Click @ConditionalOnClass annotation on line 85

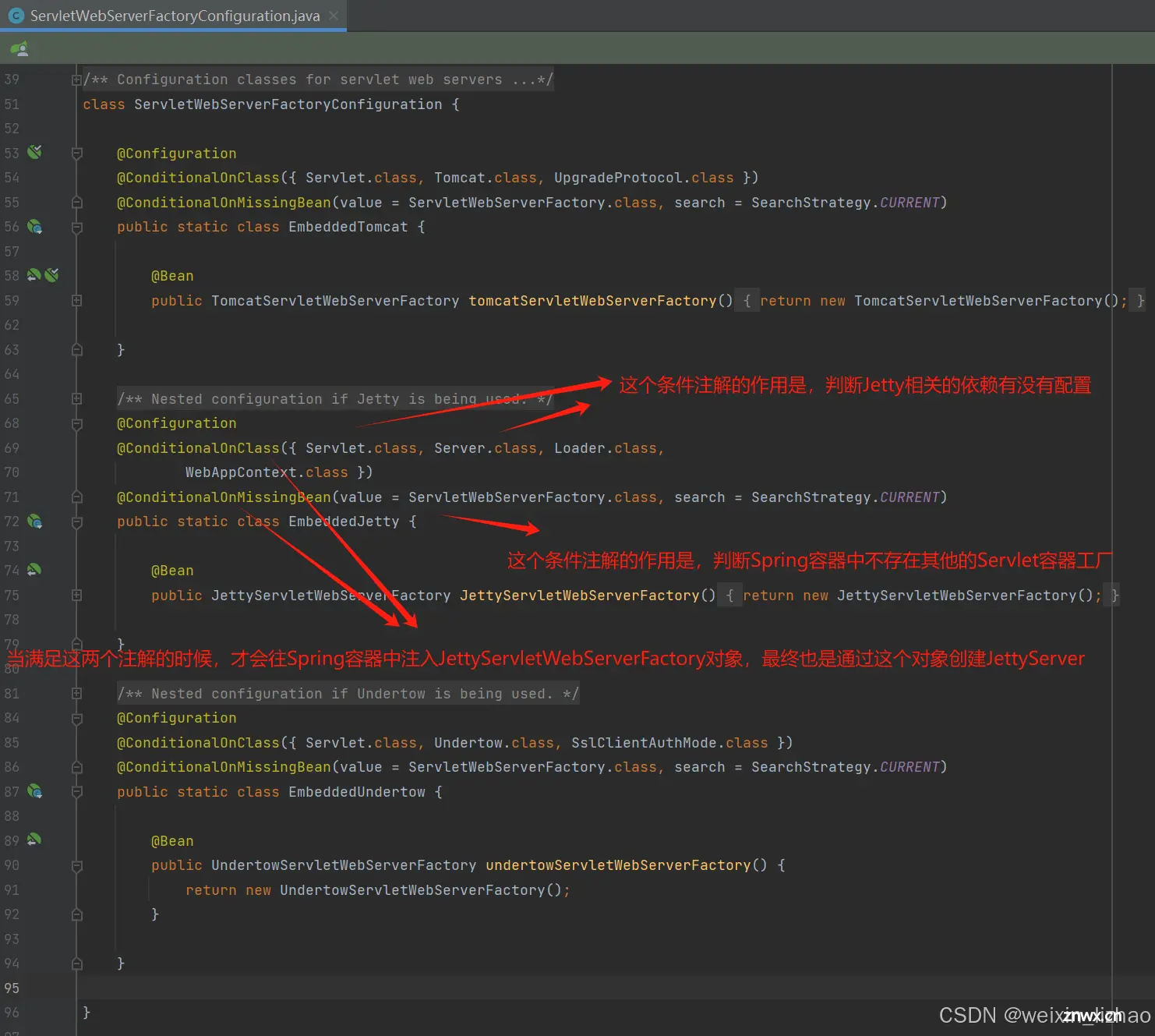coord(198,743)
